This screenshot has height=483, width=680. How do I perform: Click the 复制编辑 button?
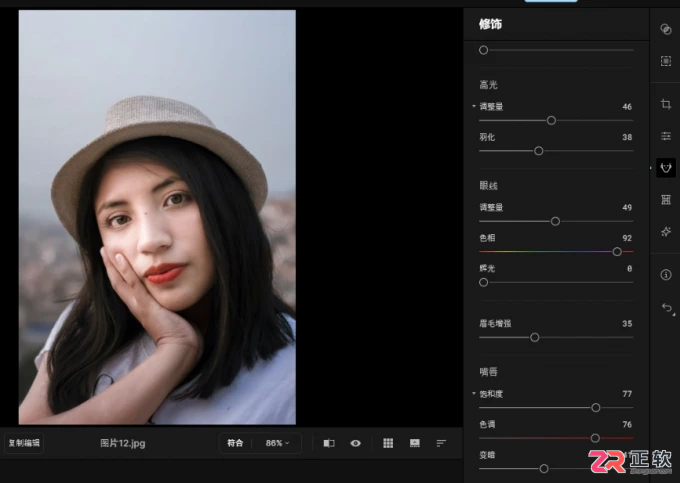[x=24, y=443]
